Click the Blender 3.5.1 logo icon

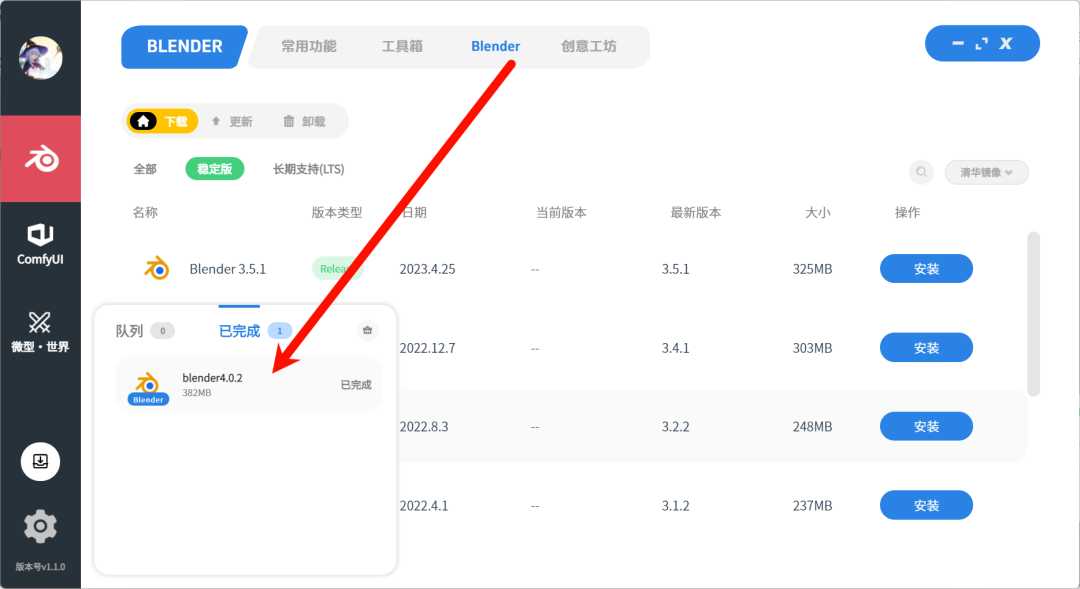[x=157, y=268]
